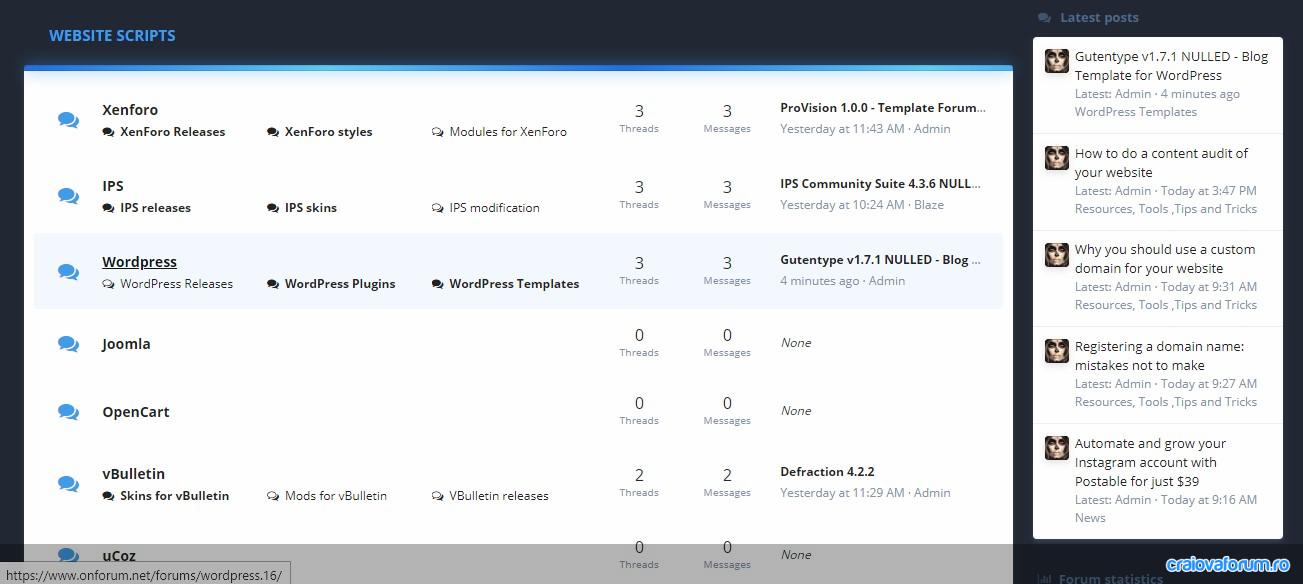Viewport: 1303px width, 584px height.
Task: Click the icon beside IPS releases
Action: [x=108, y=208]
